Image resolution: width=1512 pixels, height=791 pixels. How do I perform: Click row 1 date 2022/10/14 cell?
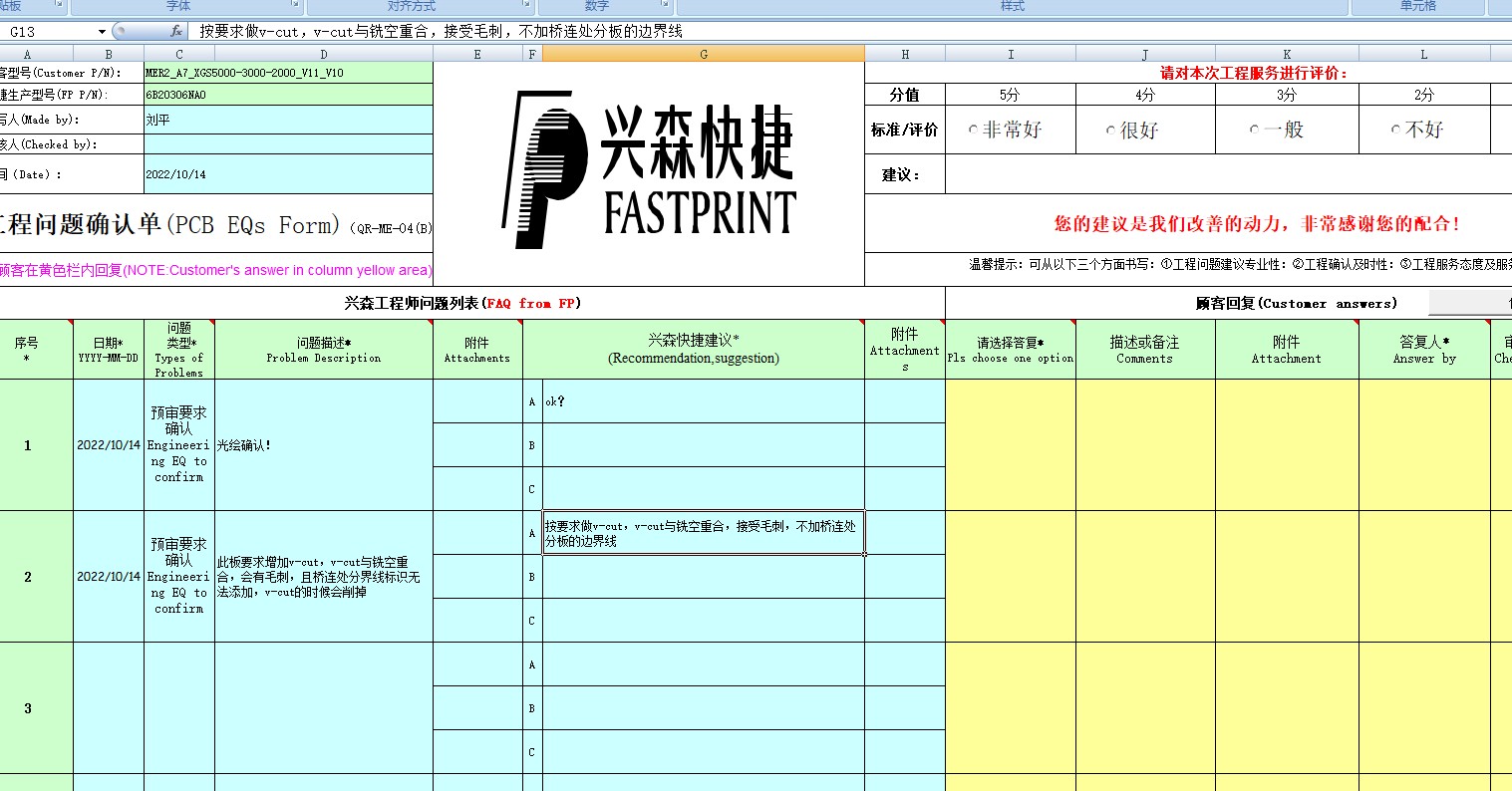tap(109, 445)
